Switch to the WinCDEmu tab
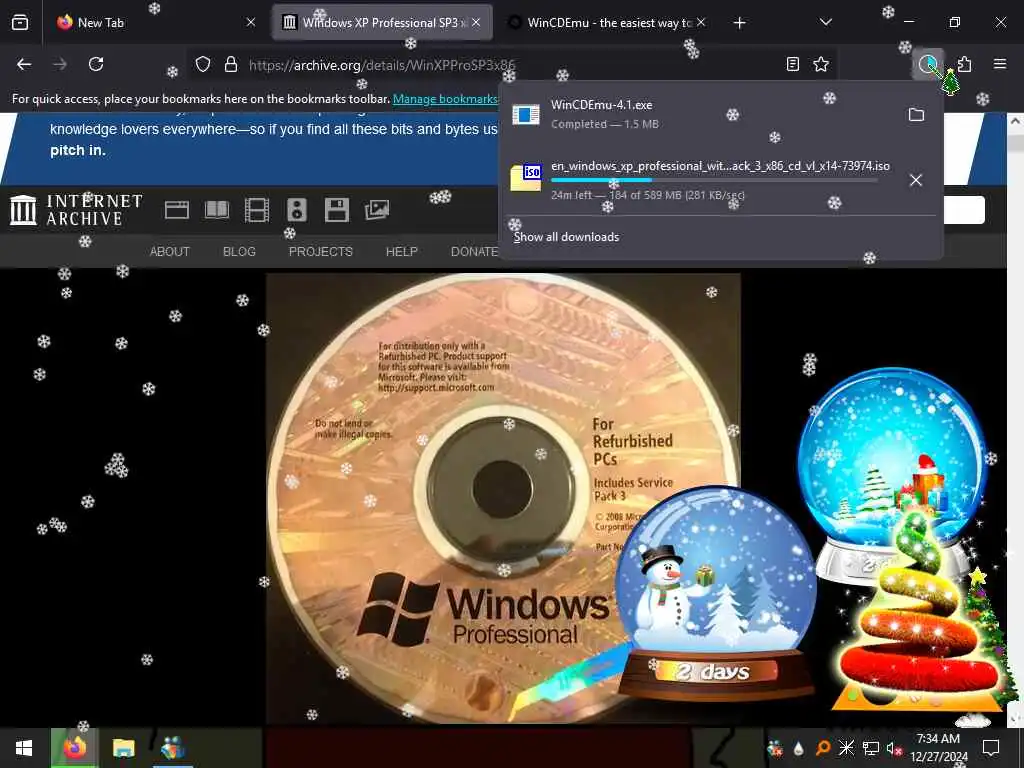Viewport: 1024px width, 768px height. point(607,23)
